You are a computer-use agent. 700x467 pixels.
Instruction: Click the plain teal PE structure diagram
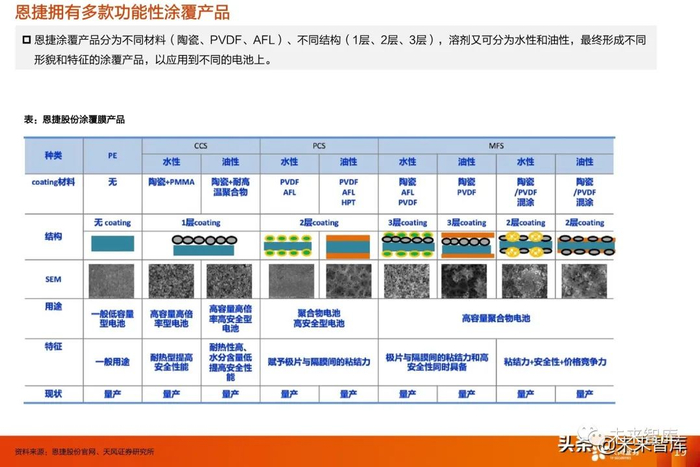112,244
